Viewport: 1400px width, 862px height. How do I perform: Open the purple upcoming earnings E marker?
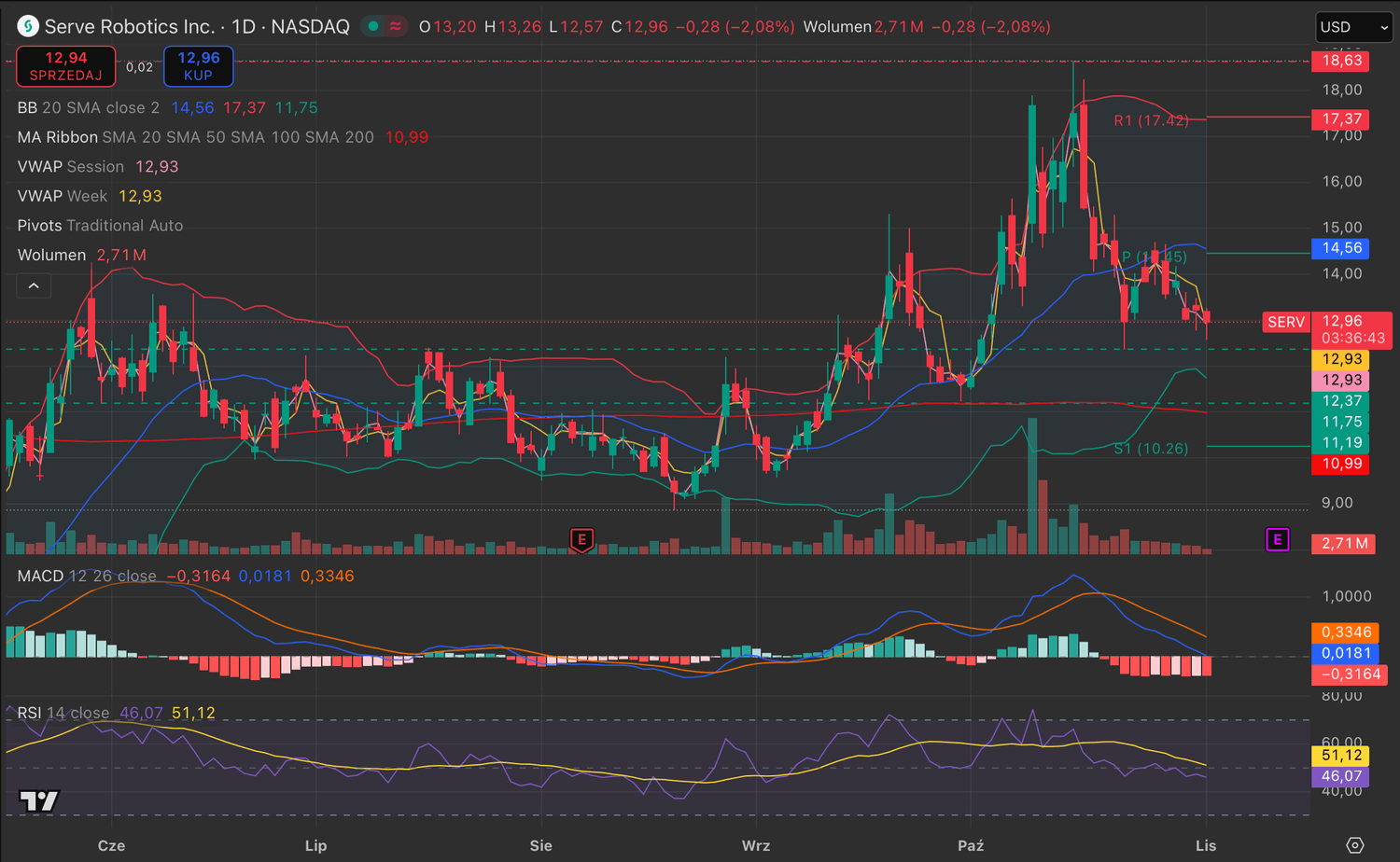[1277, 539]
